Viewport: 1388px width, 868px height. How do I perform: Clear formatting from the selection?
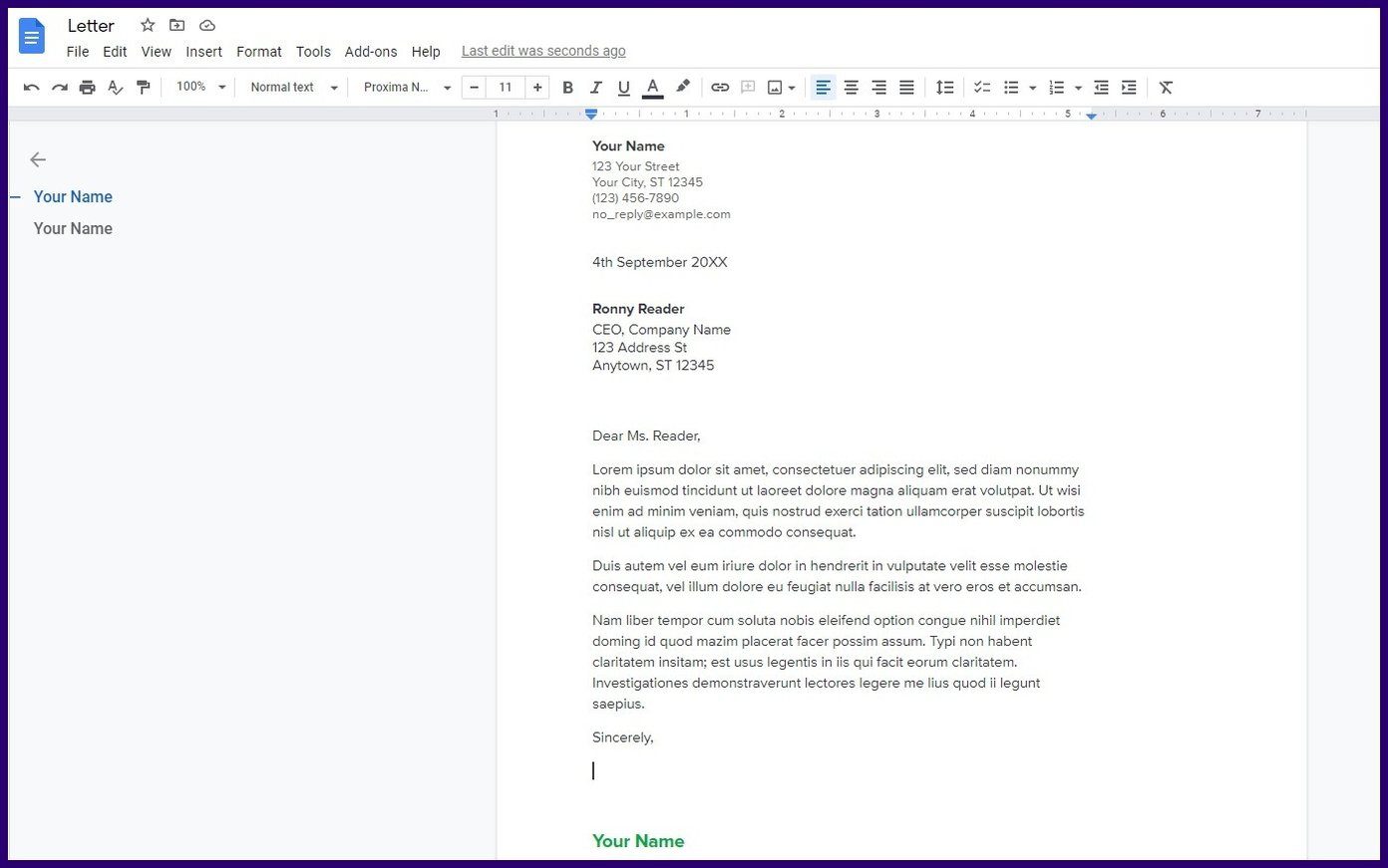(1166, 88)
